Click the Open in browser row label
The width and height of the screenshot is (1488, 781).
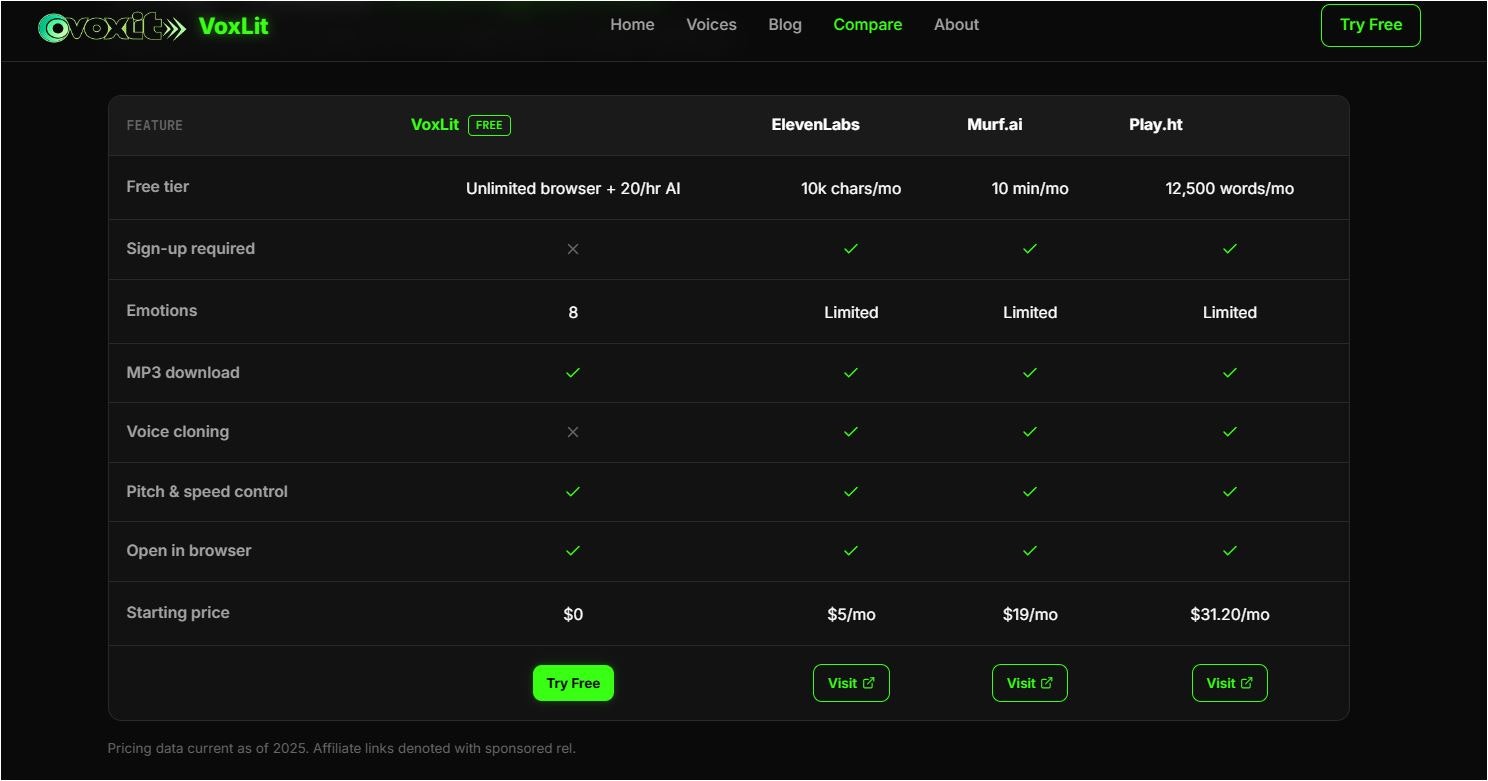[x=189, y=550]
